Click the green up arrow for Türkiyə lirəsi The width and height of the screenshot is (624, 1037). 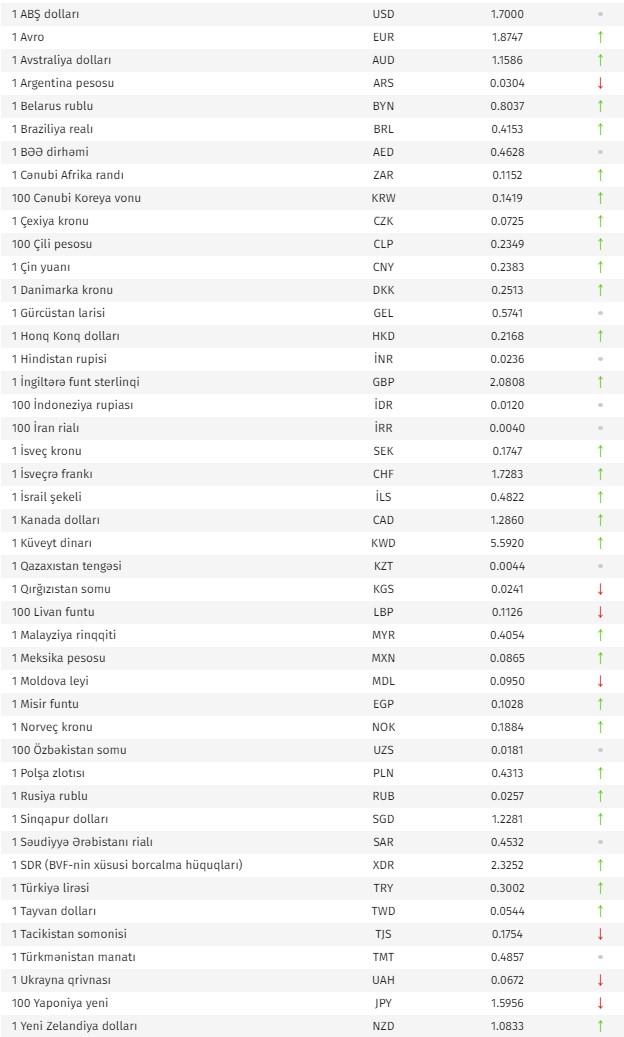click(600, 888)
